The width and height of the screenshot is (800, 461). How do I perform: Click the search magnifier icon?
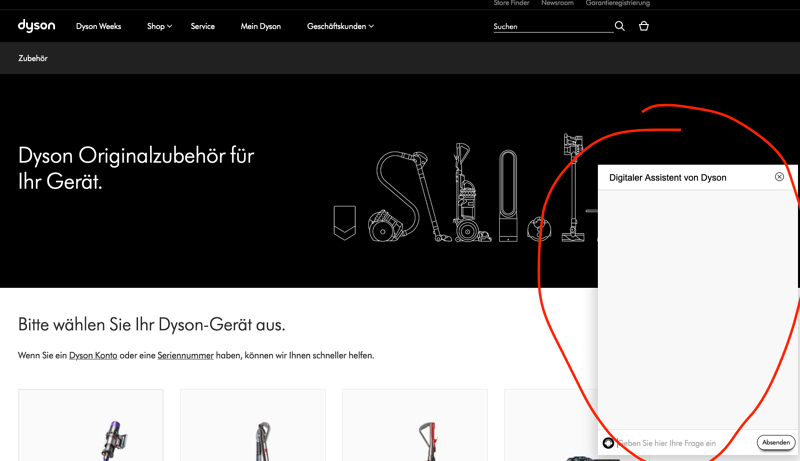(619, 26)
